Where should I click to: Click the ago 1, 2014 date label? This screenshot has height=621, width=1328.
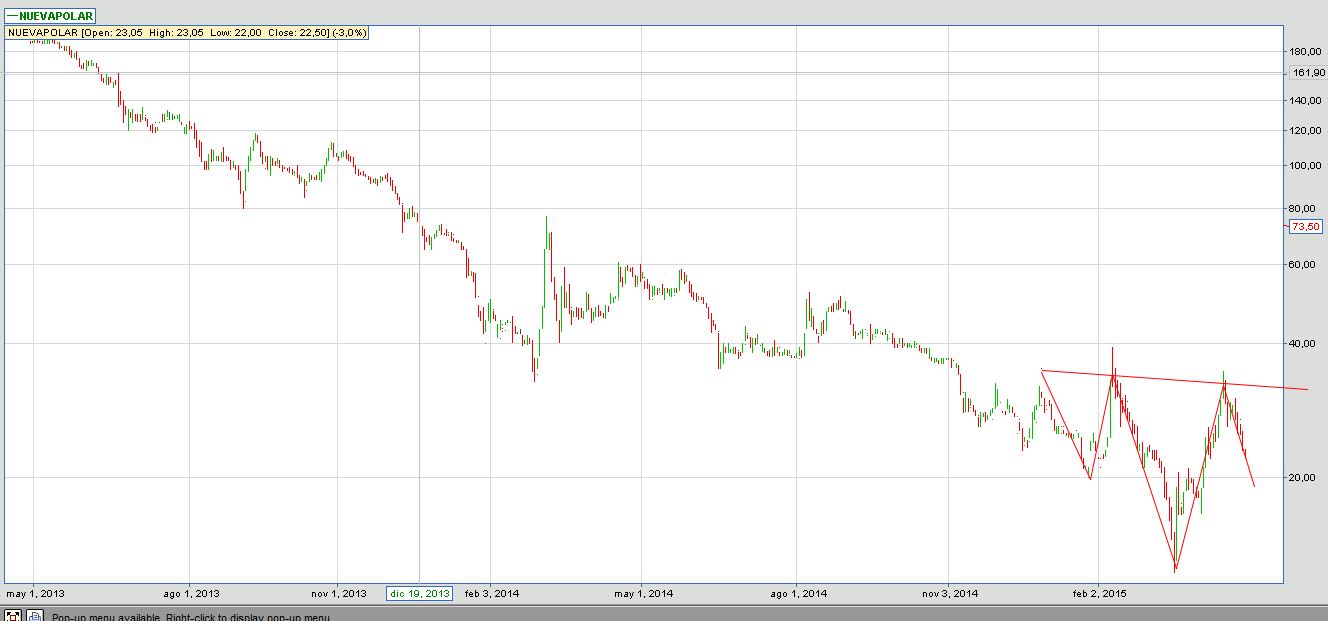(798, 593)
